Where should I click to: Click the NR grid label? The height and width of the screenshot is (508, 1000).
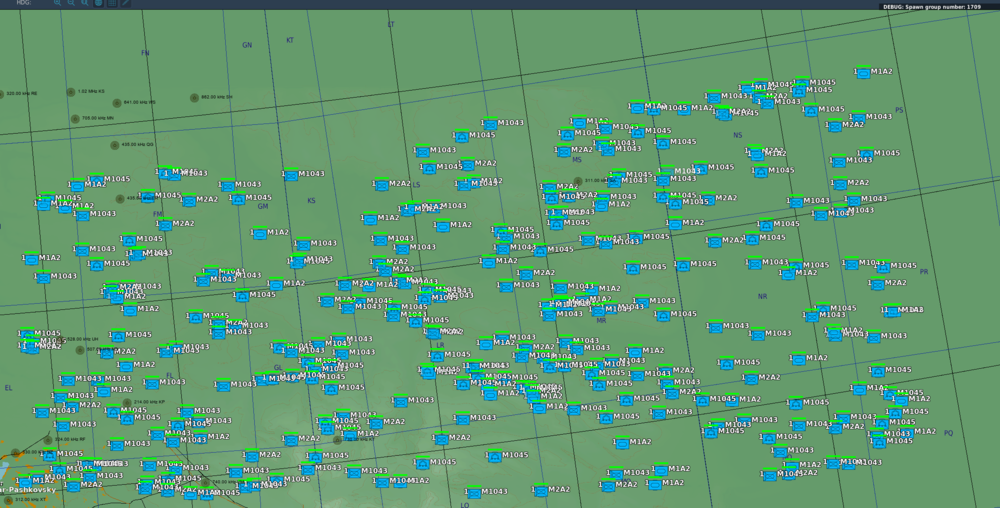762,296
